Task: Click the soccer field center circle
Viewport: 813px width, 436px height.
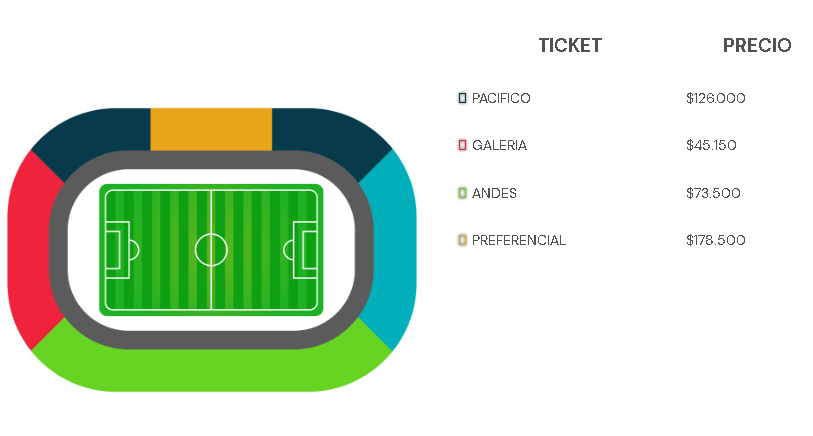Action: click(x=211, y=250)
